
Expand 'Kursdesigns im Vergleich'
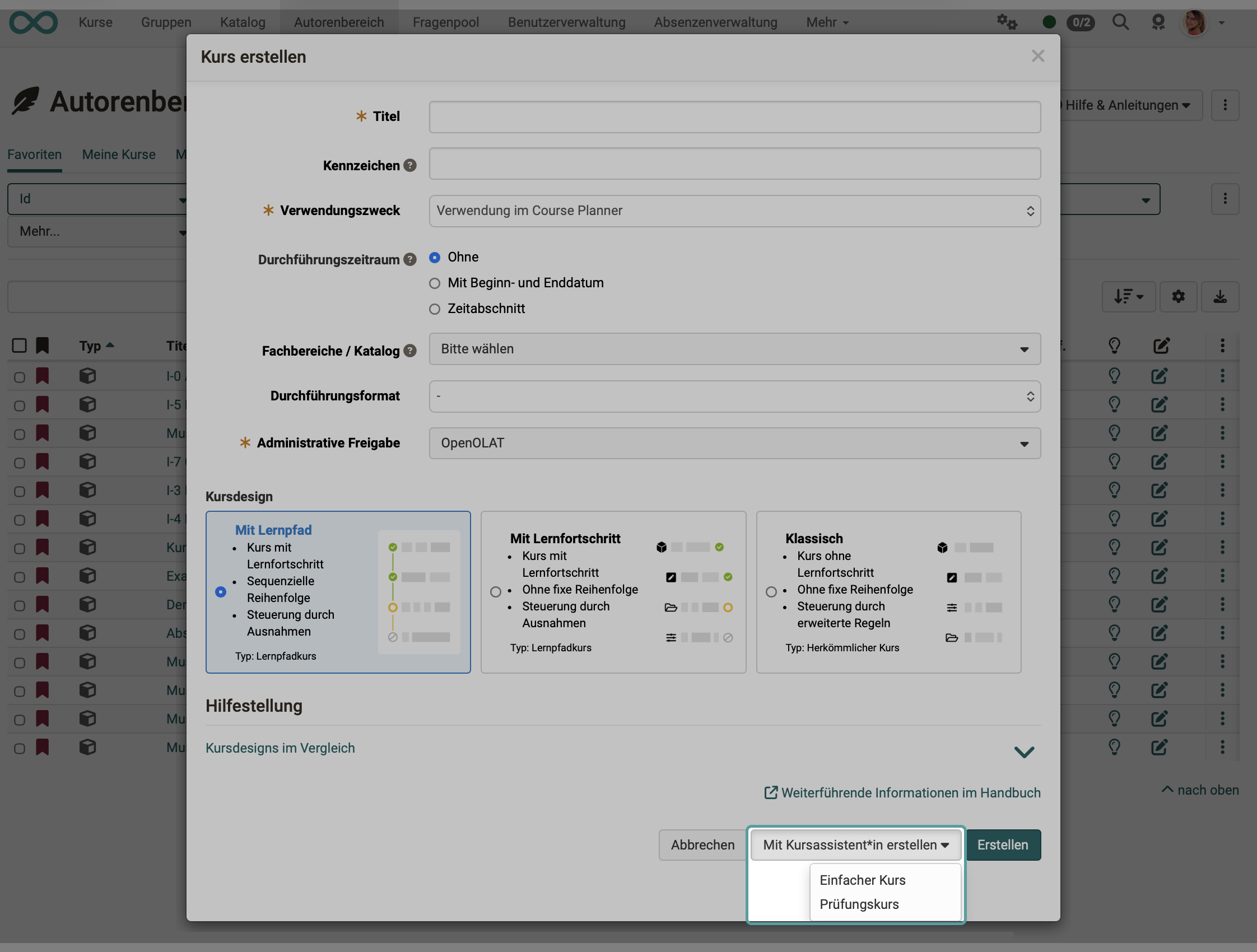point(280,748)
